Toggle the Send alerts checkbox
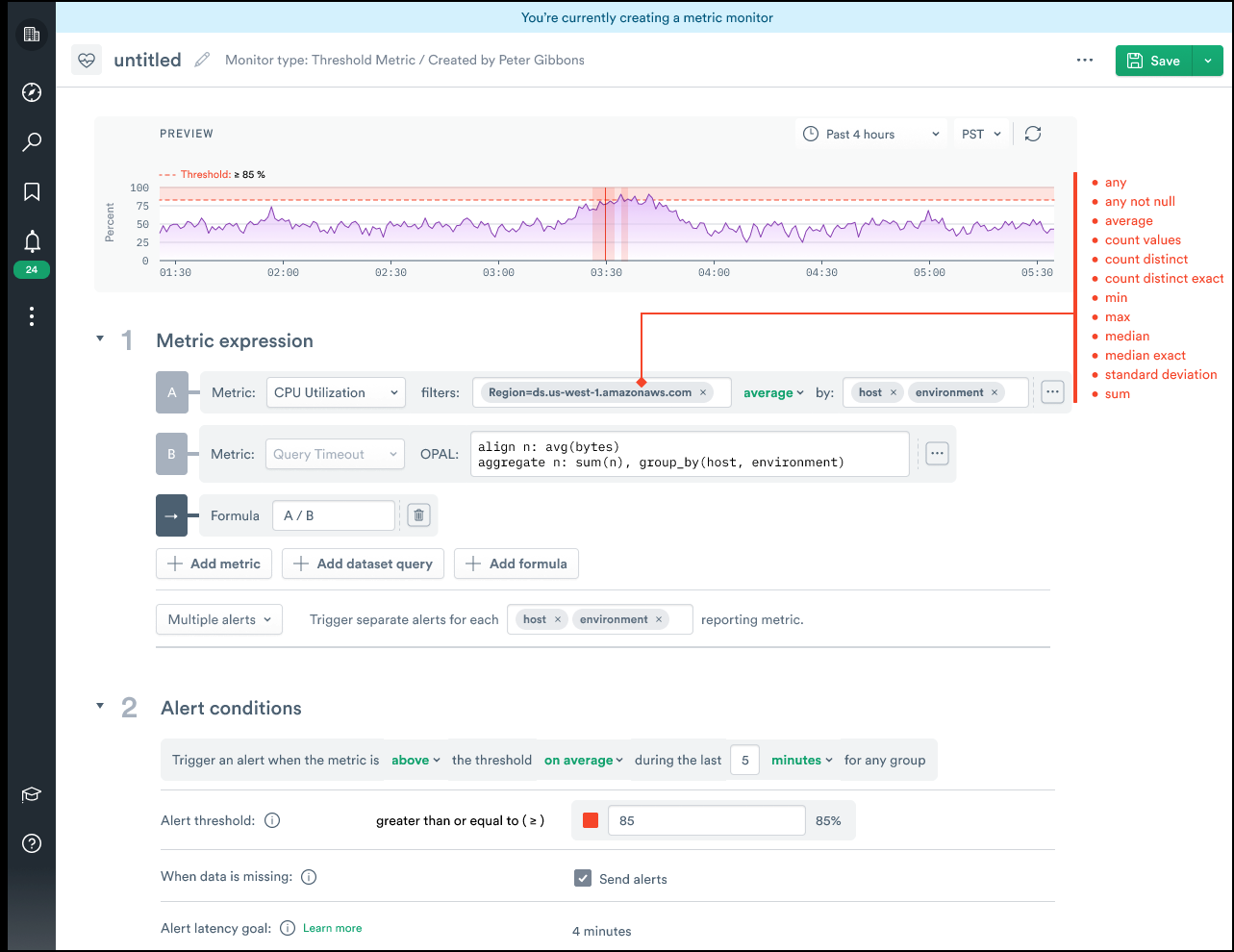The height and width of the screenshot is (952, 1234). [x=583, y=878]
